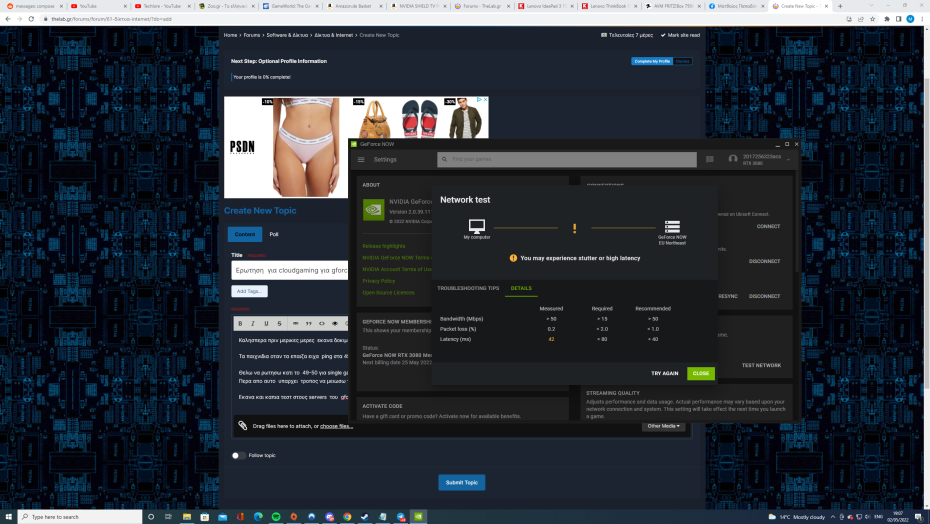This screenshot has width=930, height=524.
Task: Click the My computer icon in Network test
Action: point(476,226)
